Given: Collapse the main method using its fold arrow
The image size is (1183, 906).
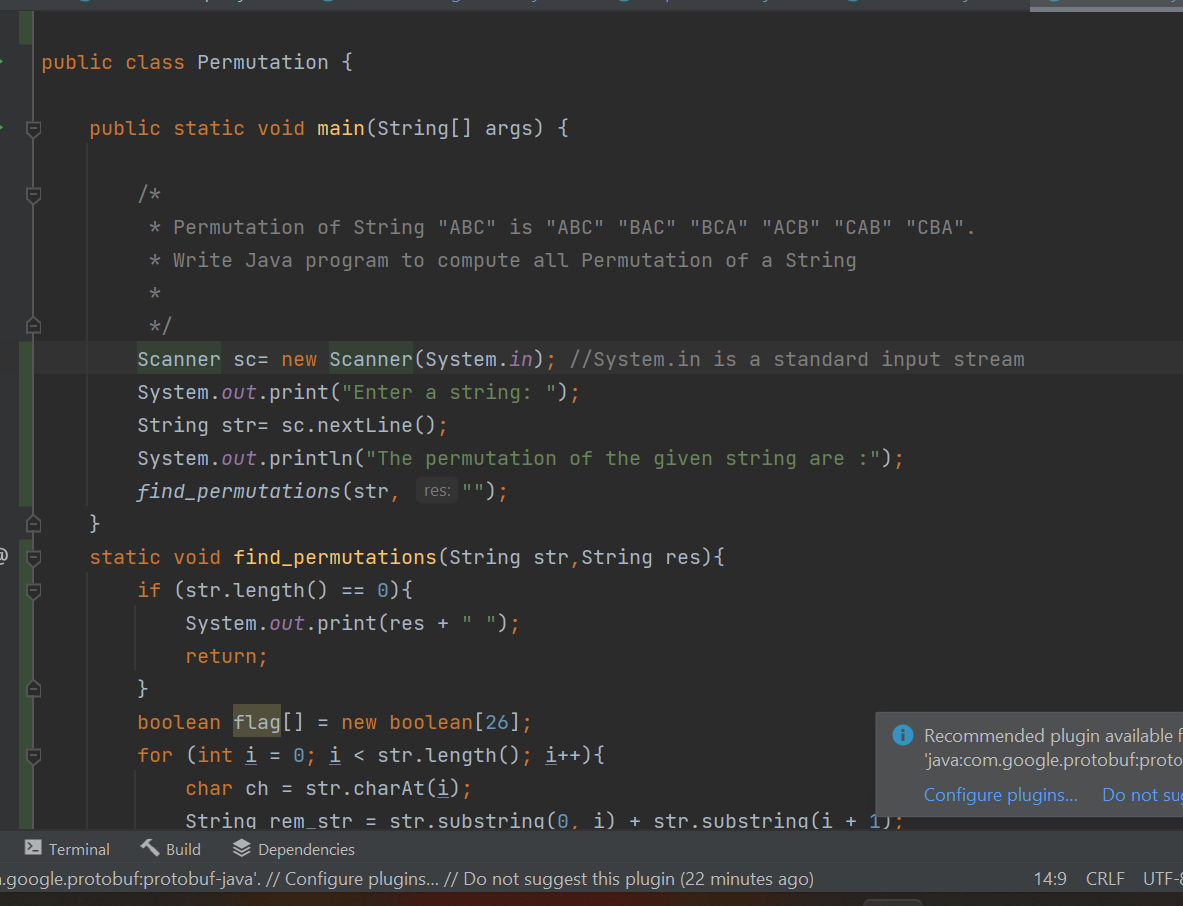Looking at the screenshot, I should tap(33, 128).
